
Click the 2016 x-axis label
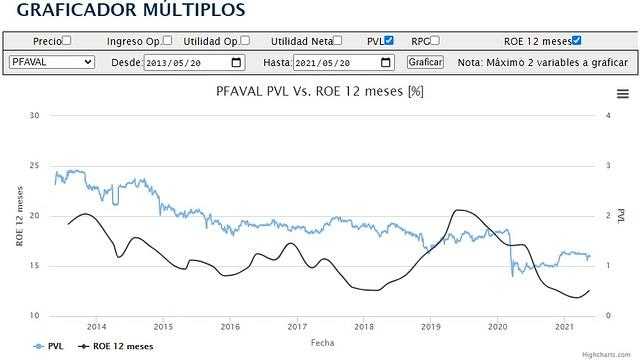click(230, 327)
